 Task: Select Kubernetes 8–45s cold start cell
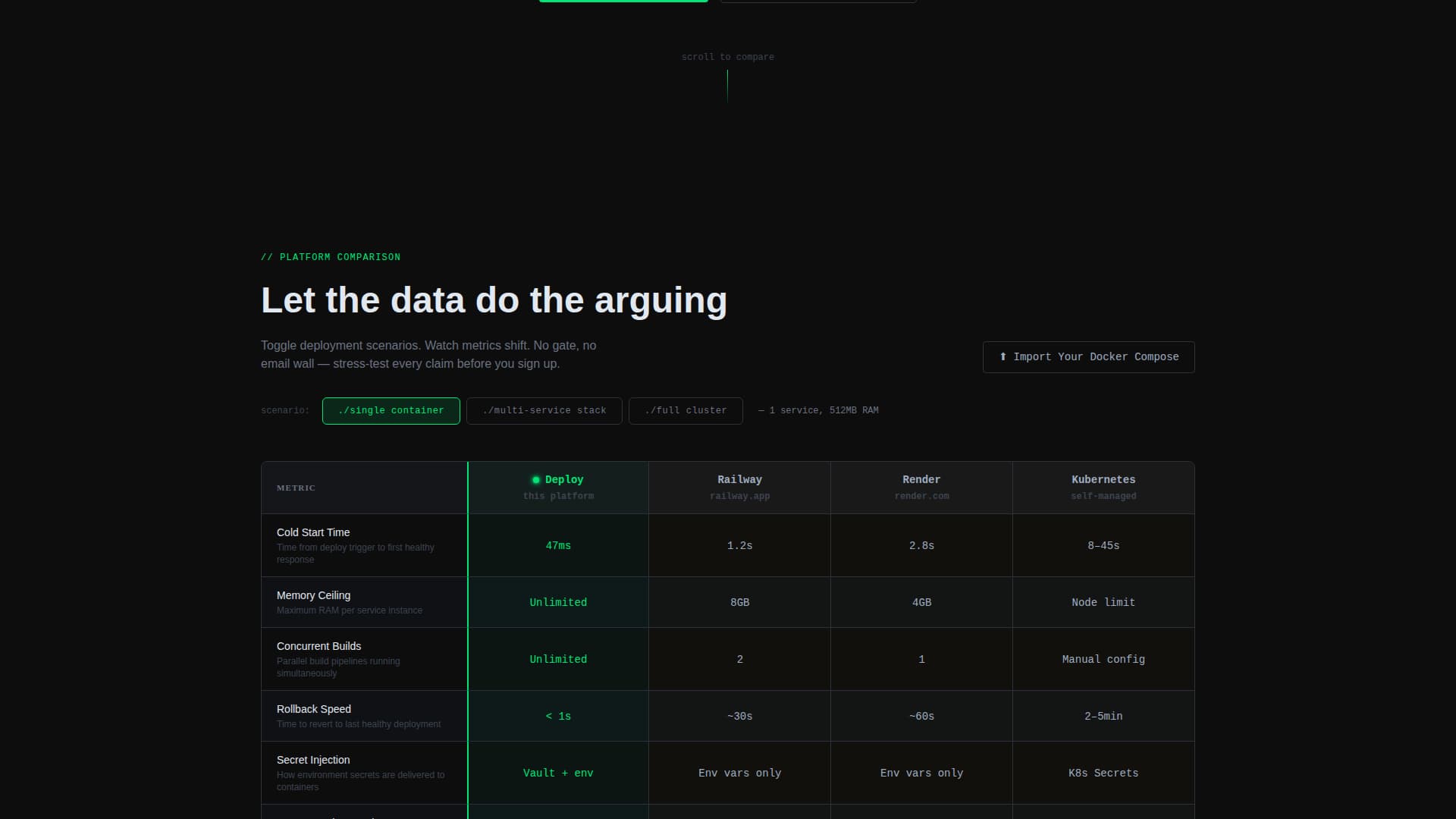1103,546
